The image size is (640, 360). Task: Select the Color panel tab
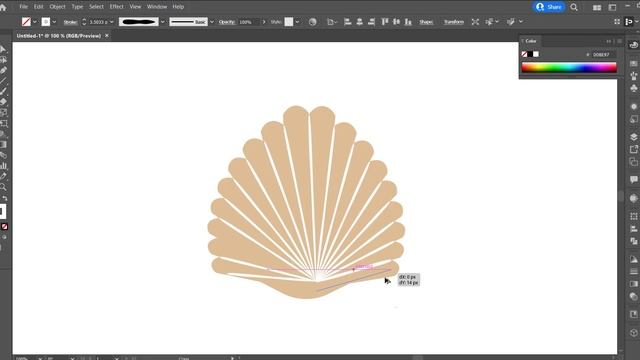tap(531, 41)
